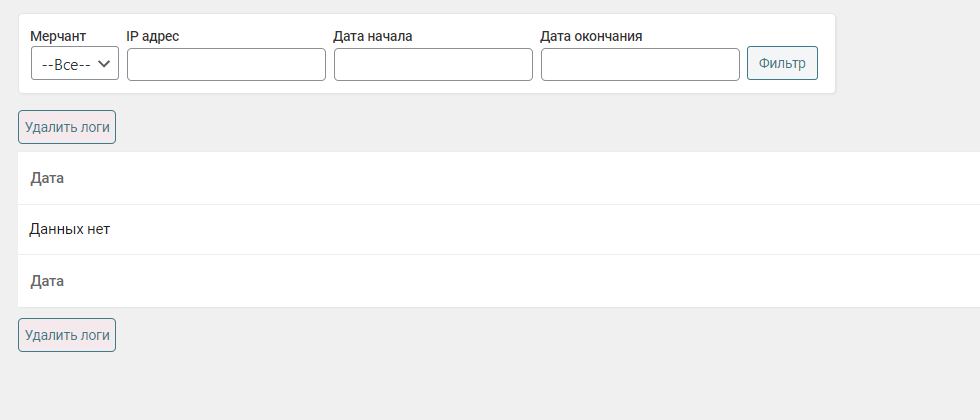Click the --Все-- text in merchant selector
Image resolution: width=980 pixels, height=420 pixels.
point(65,64)
